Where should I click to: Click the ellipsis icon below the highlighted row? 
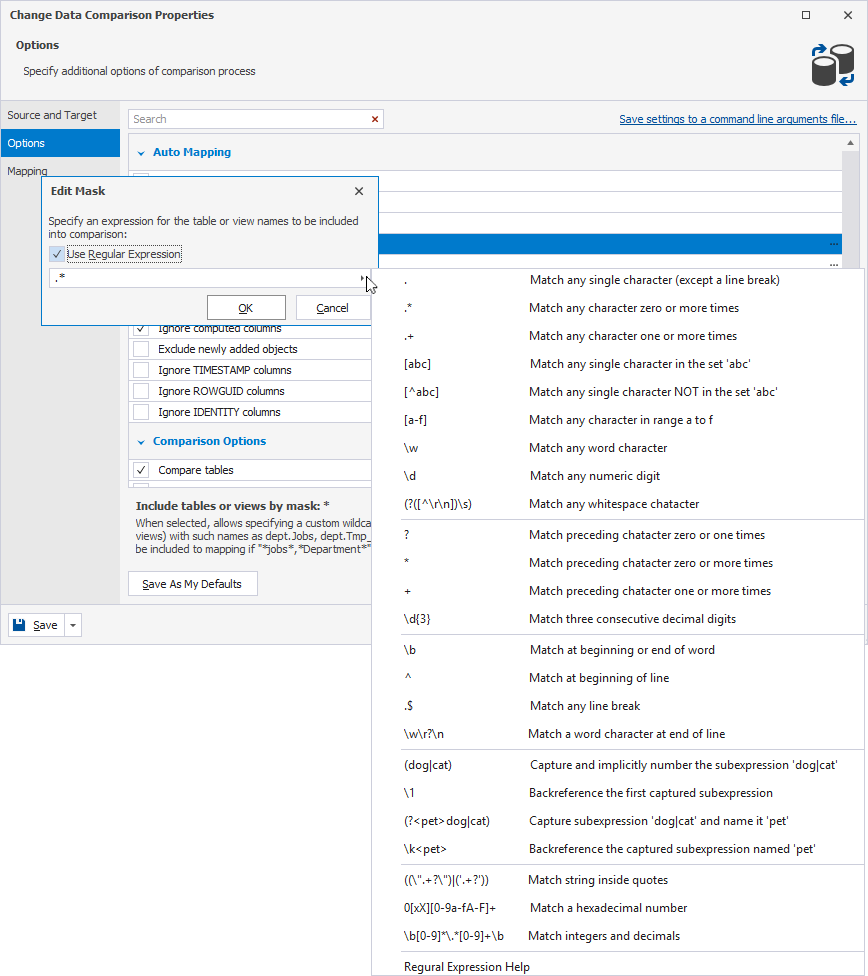[x=836, y=265]
